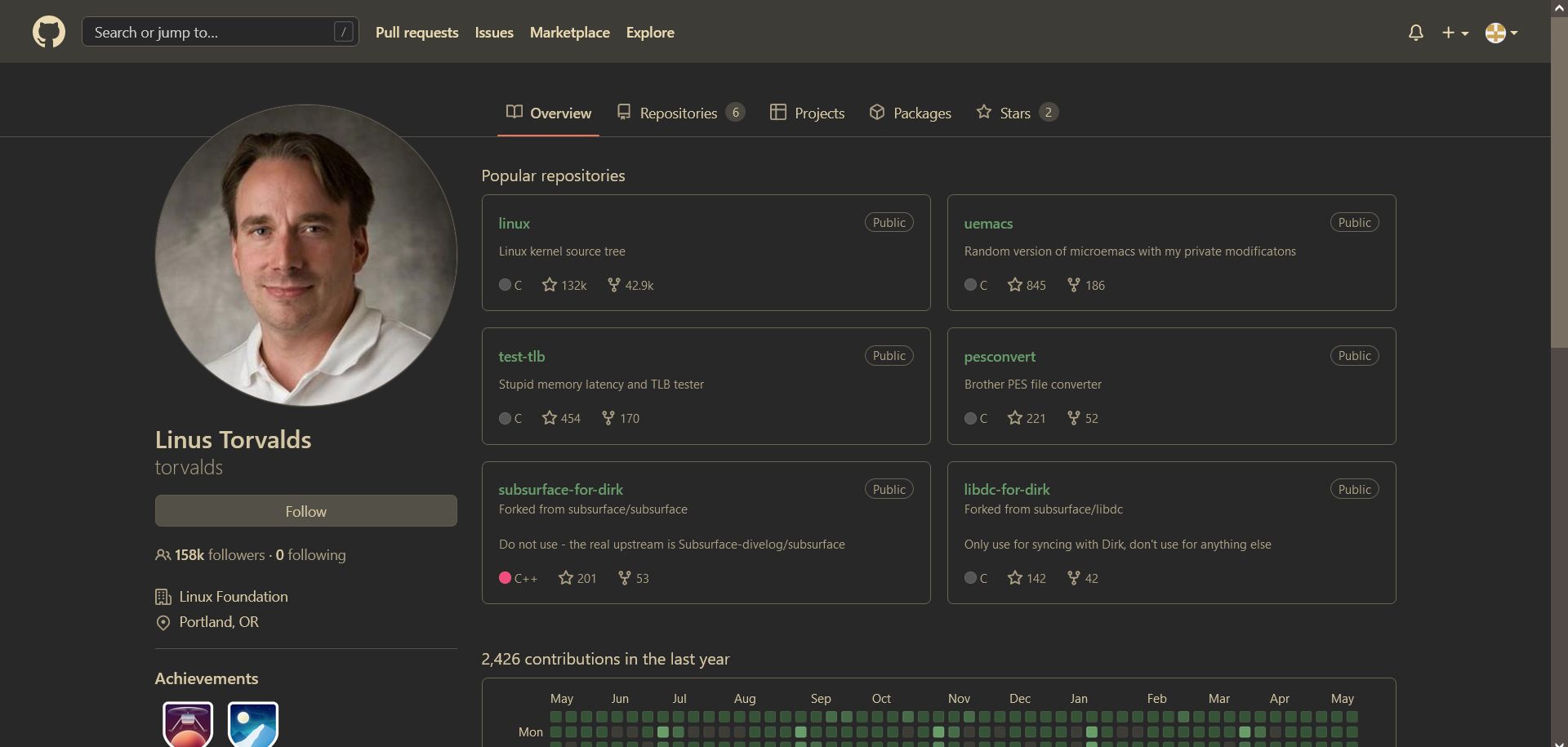Switch to the Packages tab
Image resolution: width=1568 pixels, height=747 pixels.
[910, 113]
